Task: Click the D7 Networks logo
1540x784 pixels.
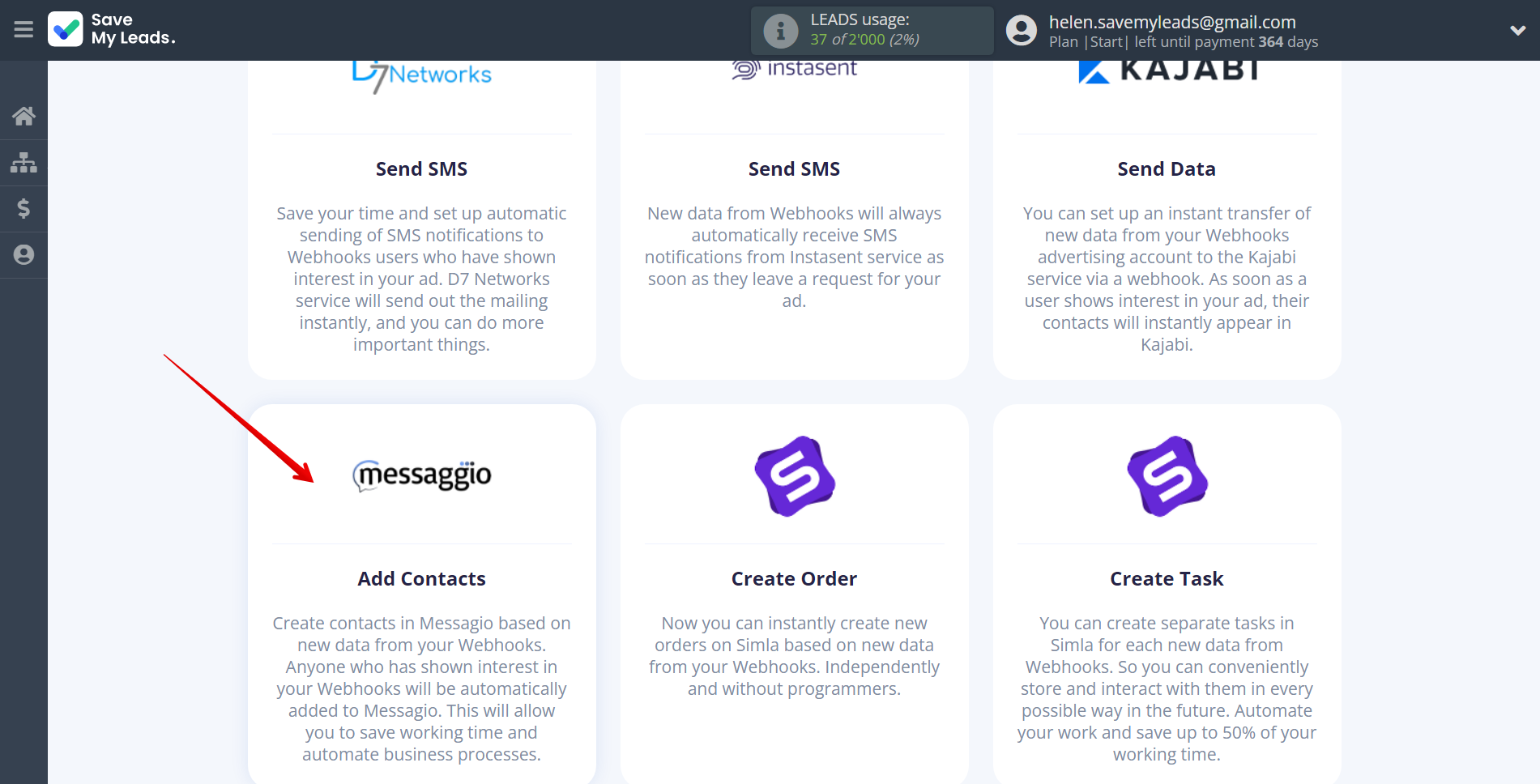Action: coord(421,75)
